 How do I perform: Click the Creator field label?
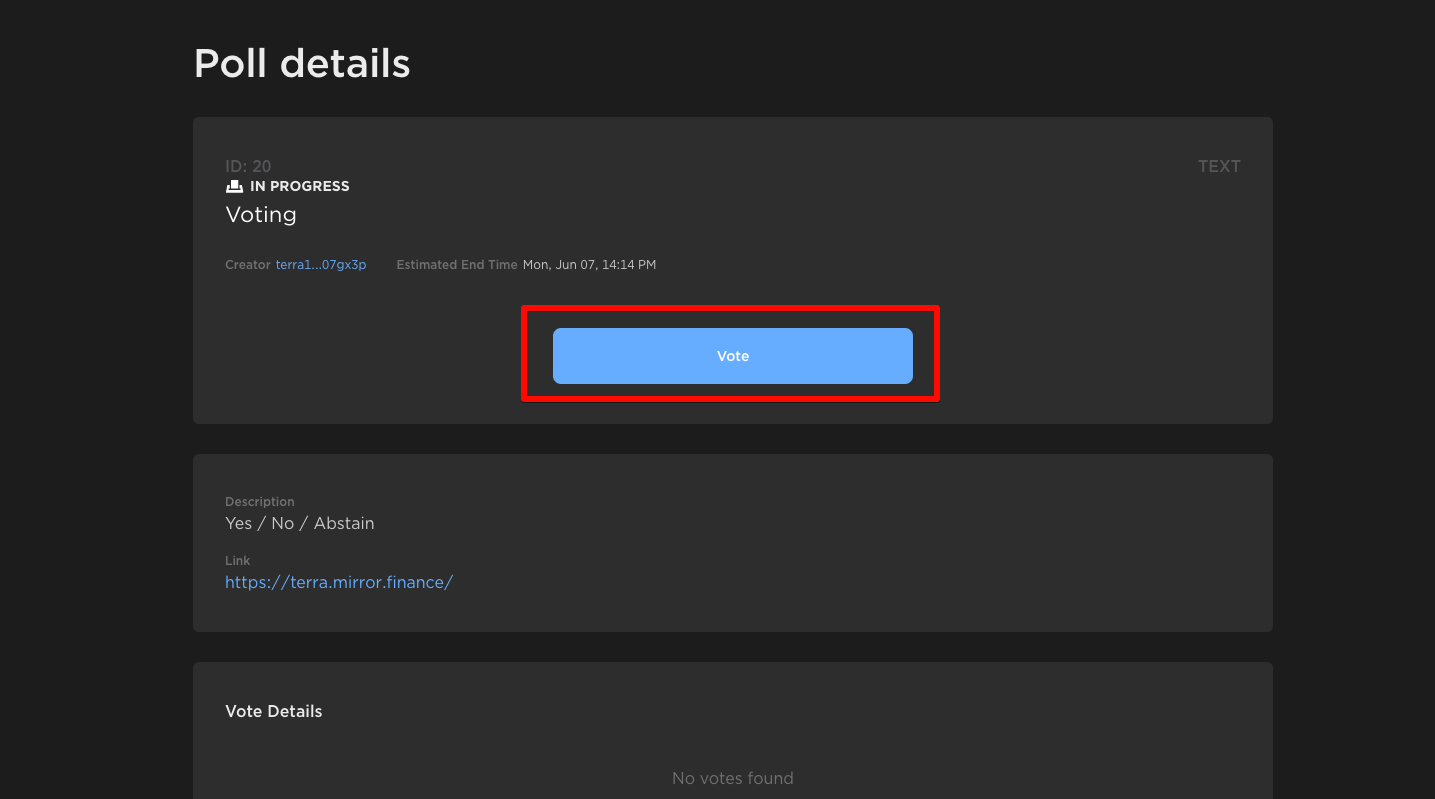[x=247, y=265]
